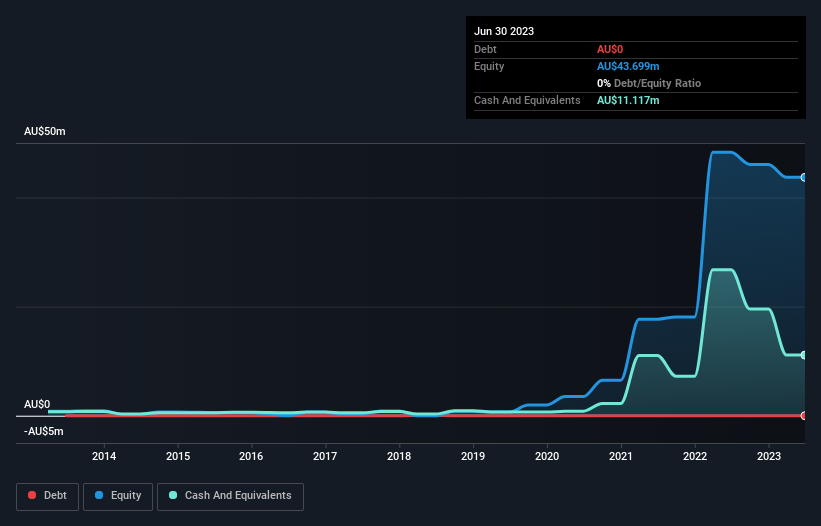The image size is (821, 526).
Task: Click the Equity row label in tooltip
Action: [x=489, y=66]
